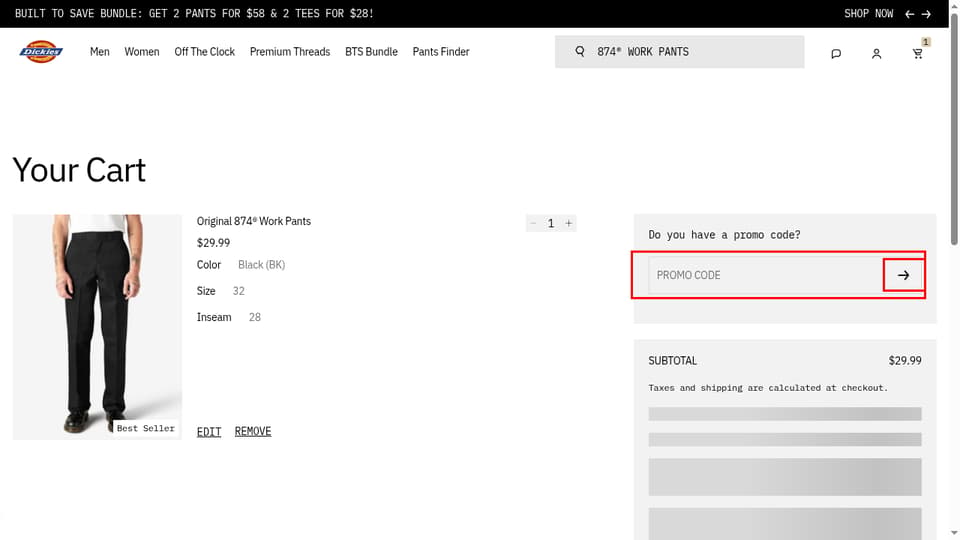Click the page vertical scrollbar
Screen dimensions: 960x540
[954, 129]
